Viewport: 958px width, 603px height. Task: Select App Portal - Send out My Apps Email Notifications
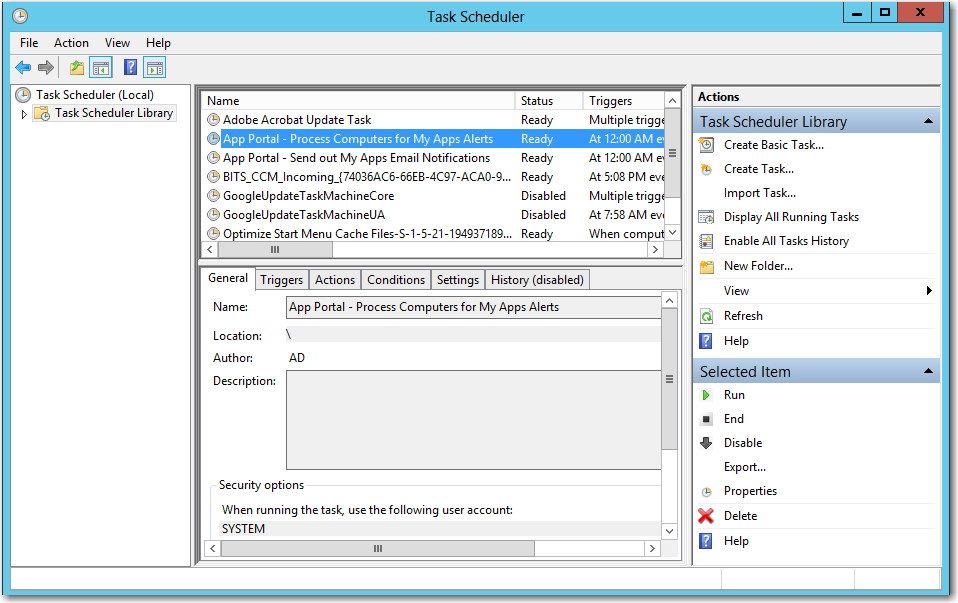pyautogui.click(x=434, y=158)
